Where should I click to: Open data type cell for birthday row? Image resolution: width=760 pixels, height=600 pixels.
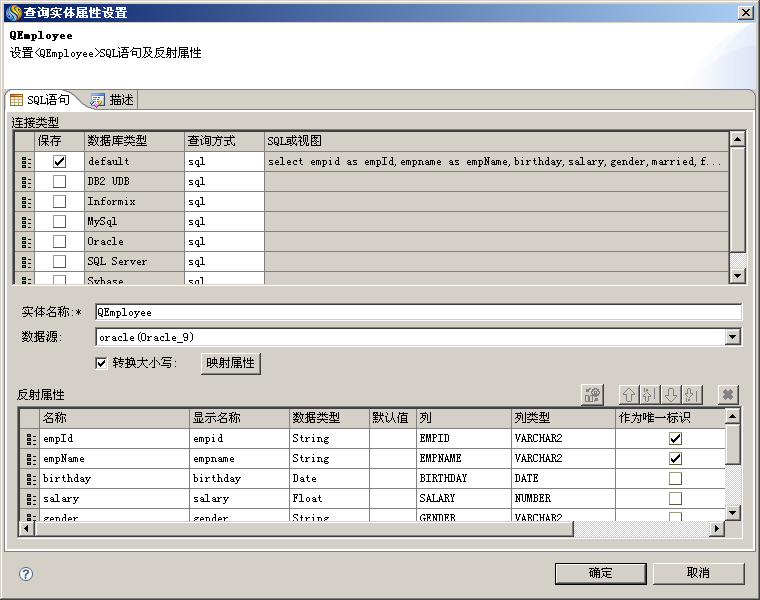pyautogui.click(x=328, y=478)
